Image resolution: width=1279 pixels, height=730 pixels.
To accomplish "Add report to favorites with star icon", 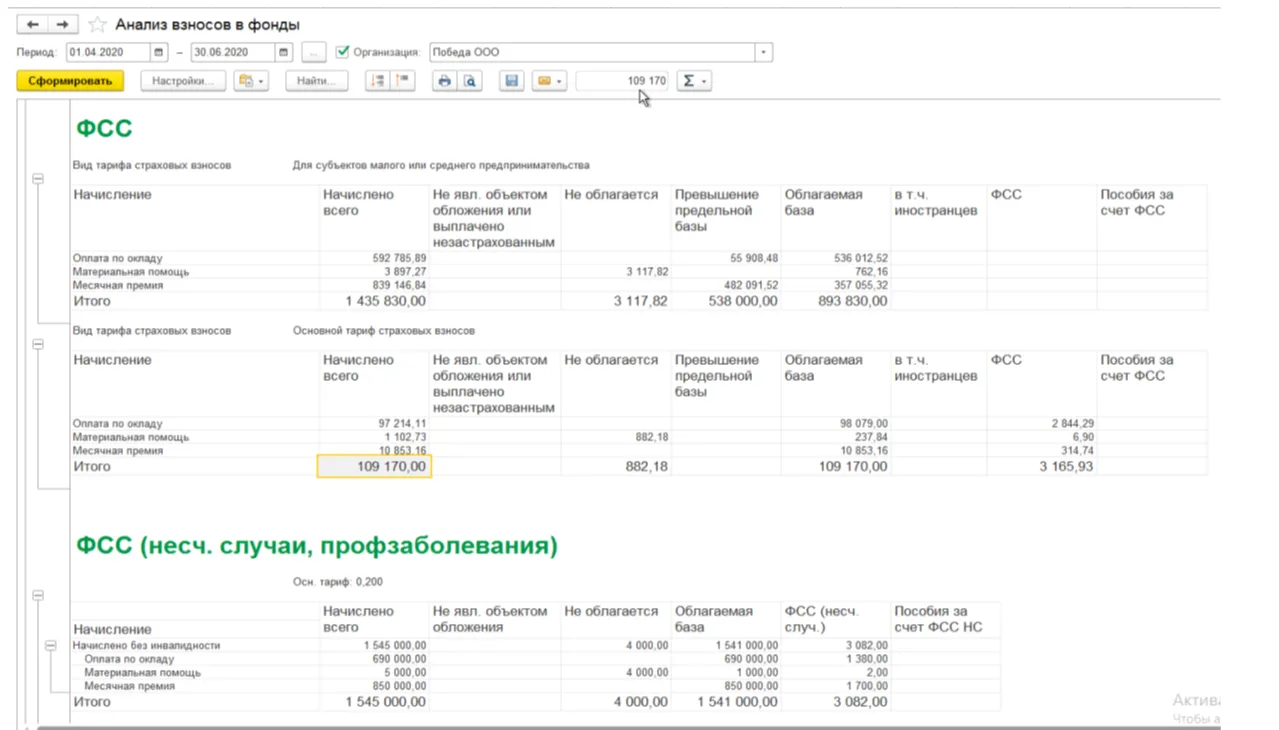I will click(97, 25).
